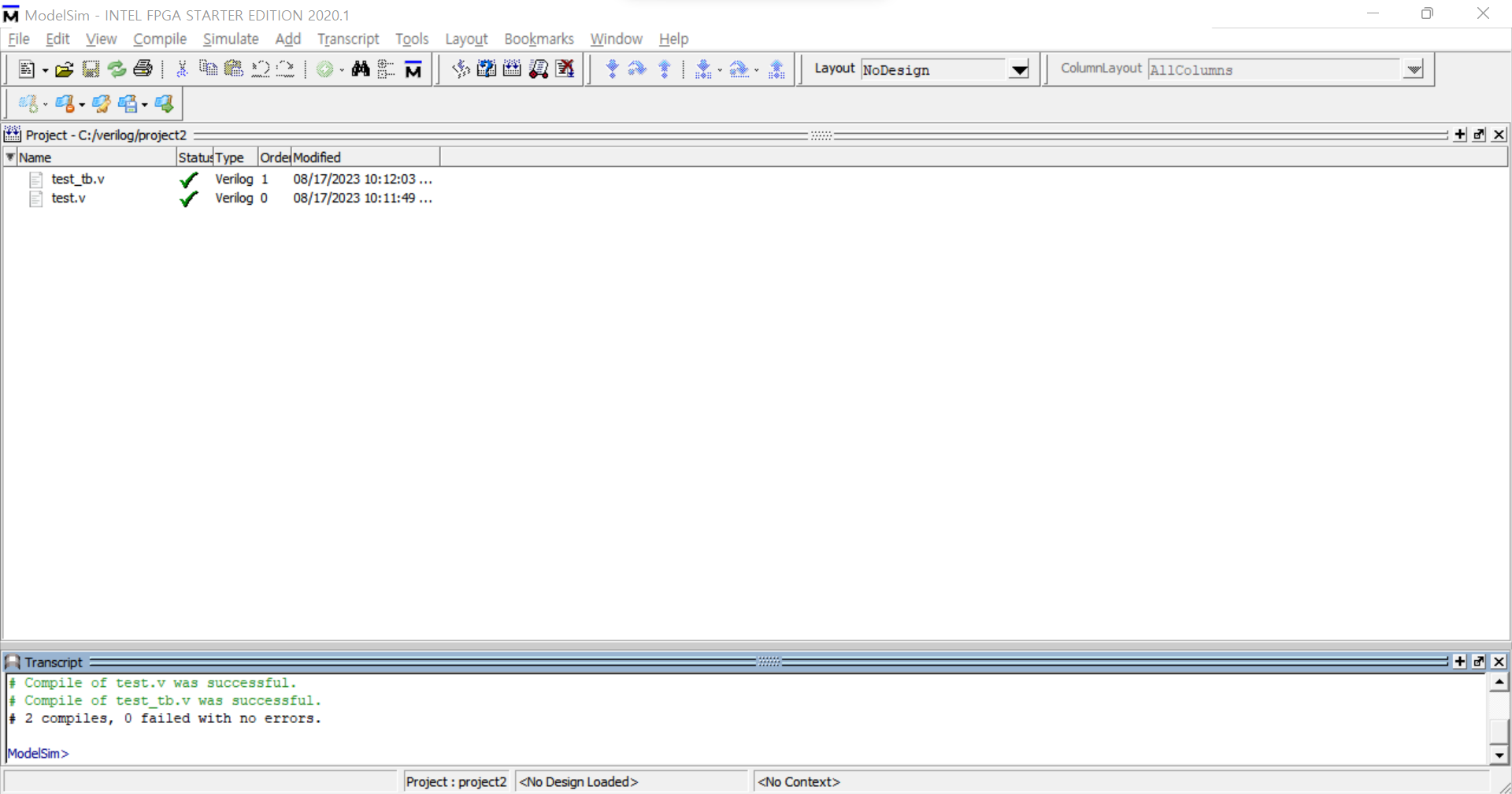Click the Break simulation red X icon

point(565,69)
